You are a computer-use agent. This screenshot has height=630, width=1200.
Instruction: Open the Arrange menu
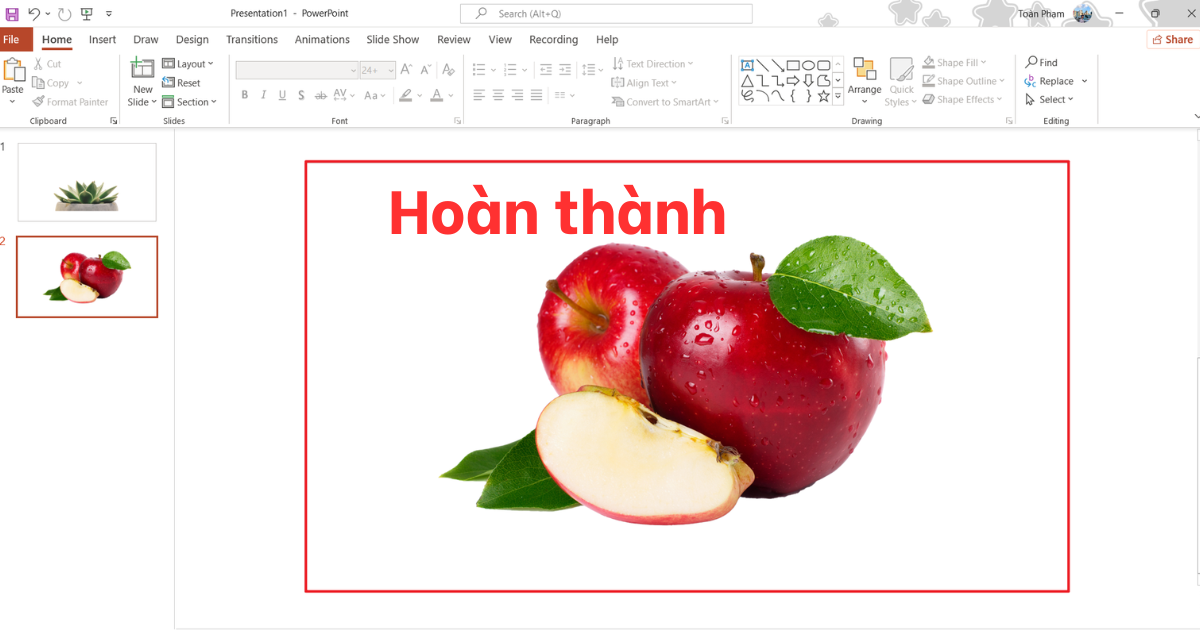(864, 80)
